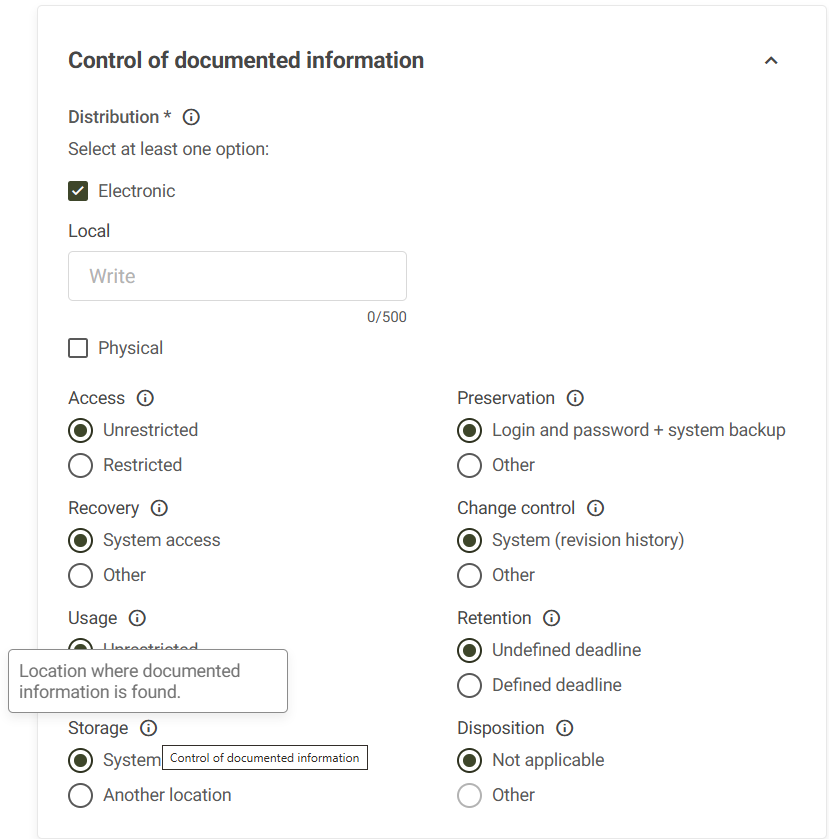Select Login and password + system backup
This screenshot has height=839, width=829.
pyautogui.click(x=469, y=431)
